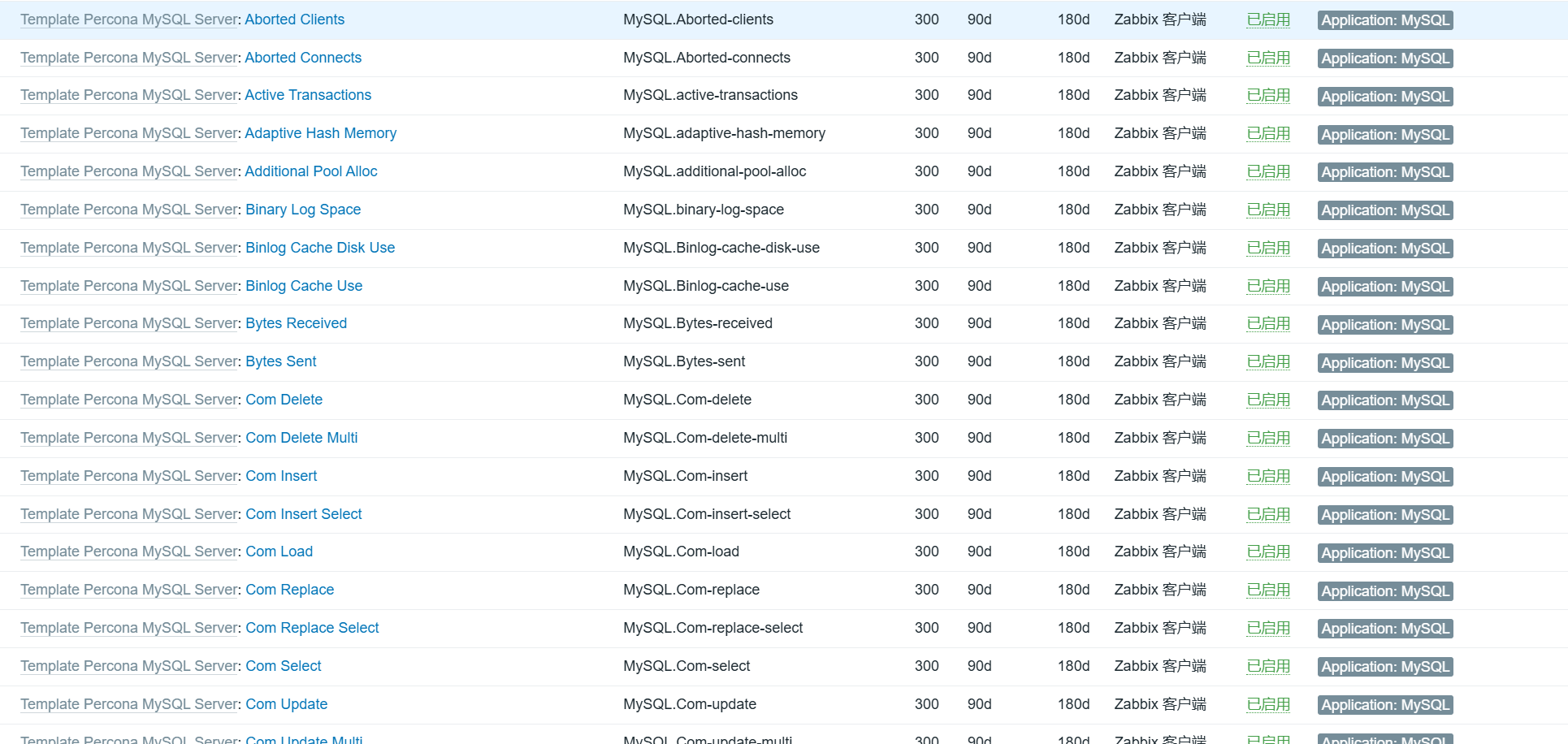Click the 90d history value on Com Replace row
This screenshot has width=1568, height=744.
[979, 590]
